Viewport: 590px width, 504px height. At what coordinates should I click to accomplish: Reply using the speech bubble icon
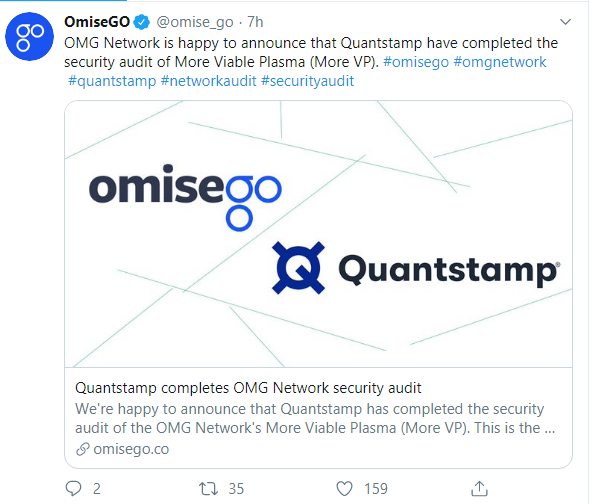coord(73,488)
